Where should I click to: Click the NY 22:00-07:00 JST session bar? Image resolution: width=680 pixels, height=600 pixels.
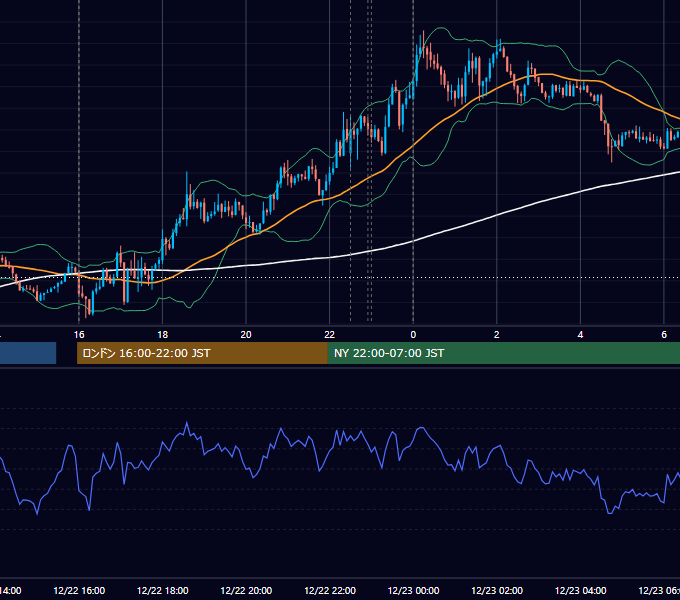coord(503,353)
